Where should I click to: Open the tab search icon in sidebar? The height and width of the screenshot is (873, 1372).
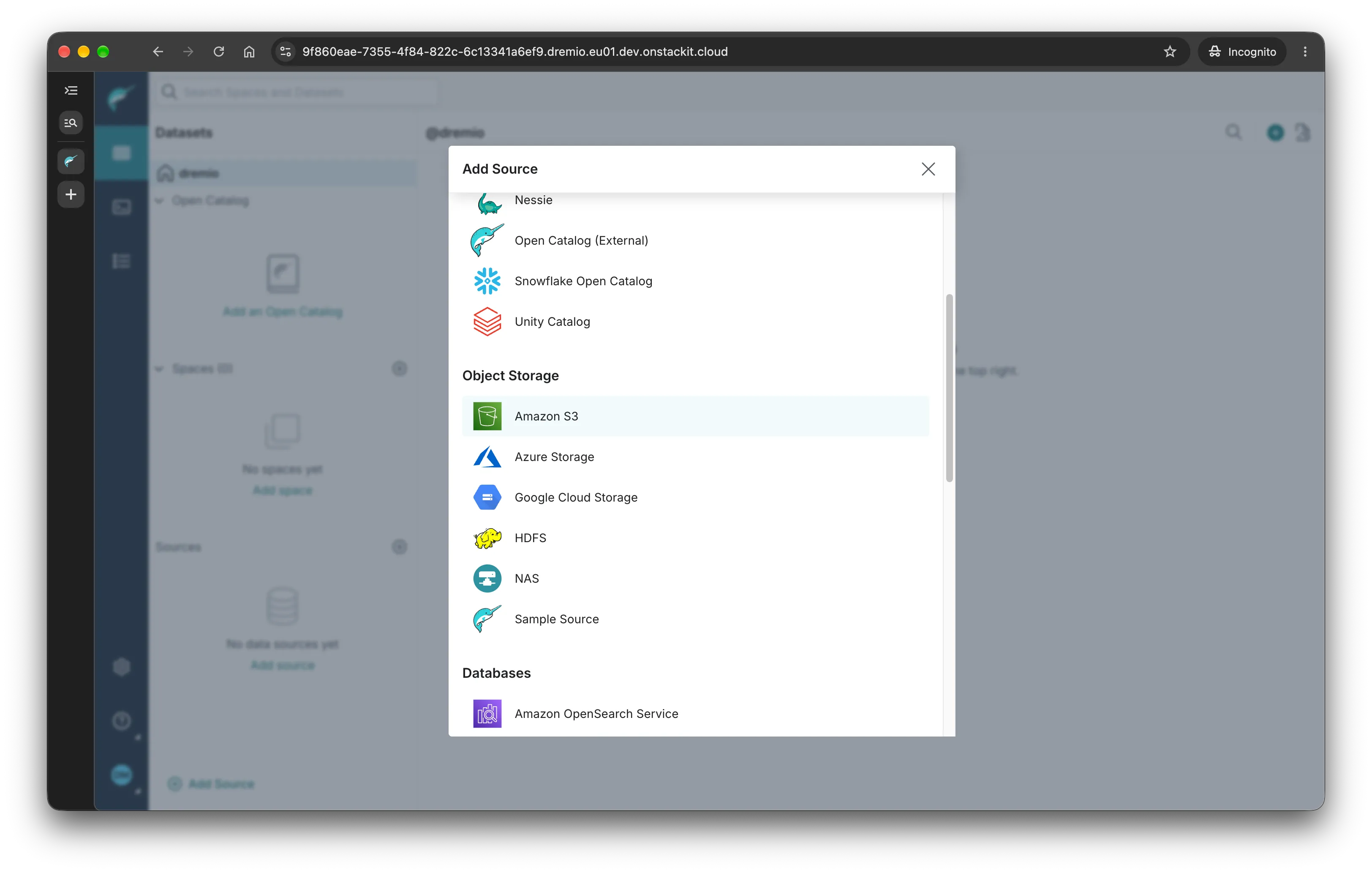71,123
